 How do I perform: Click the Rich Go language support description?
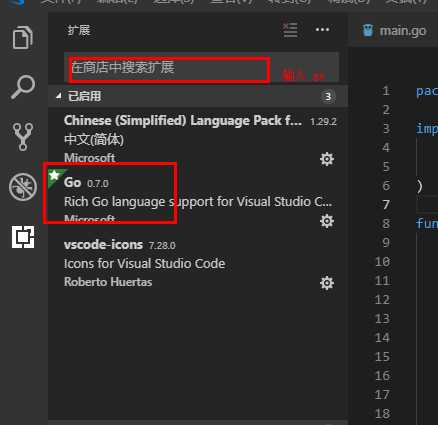click(198, 202)
